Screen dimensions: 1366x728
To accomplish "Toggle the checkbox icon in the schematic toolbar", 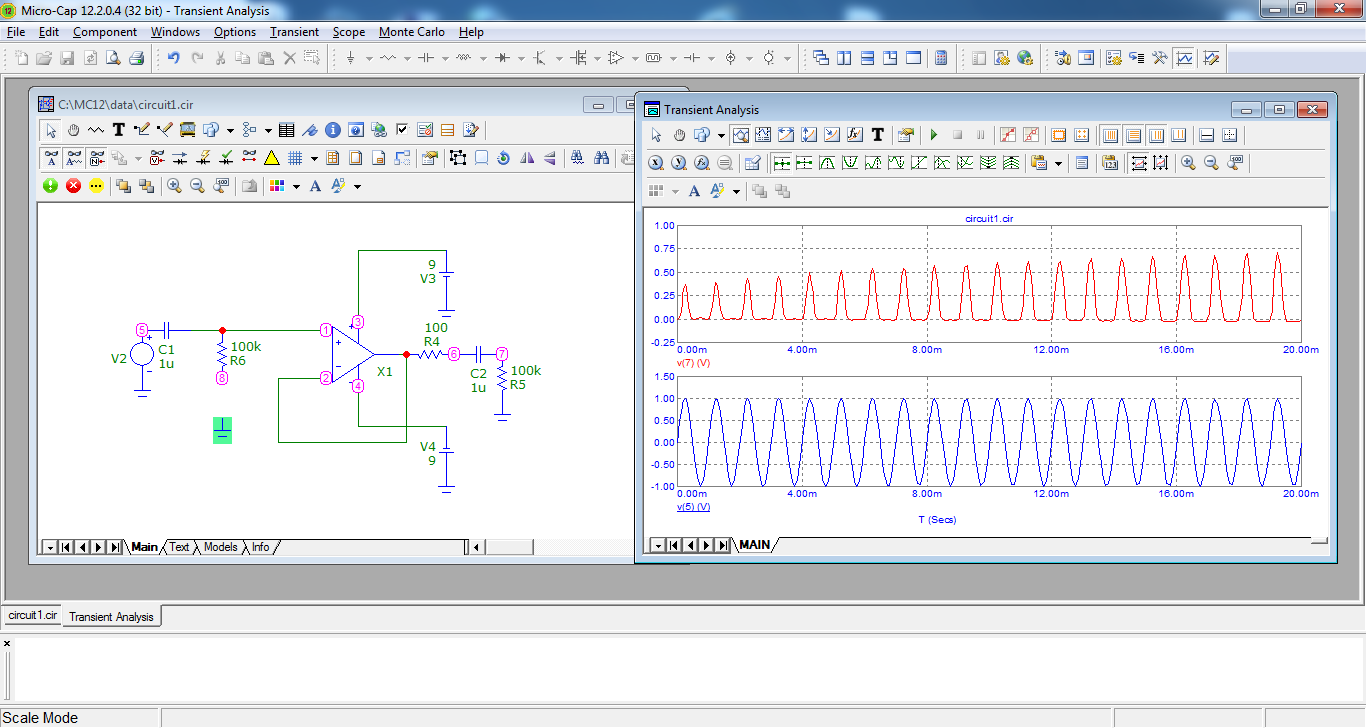I will click(x=402, y=130).
